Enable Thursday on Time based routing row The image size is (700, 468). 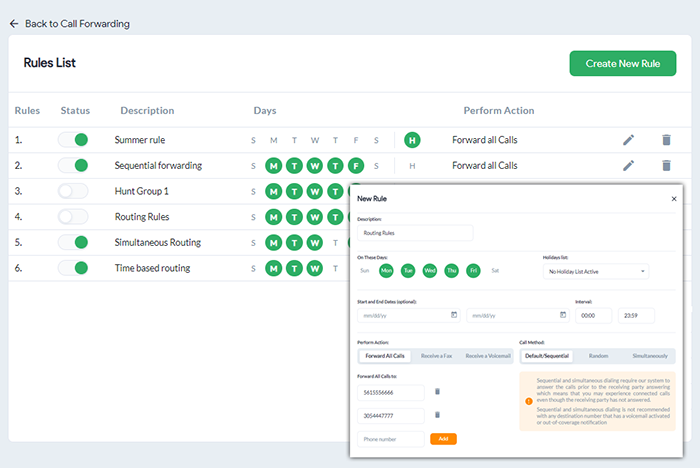(x=335, y=268)
